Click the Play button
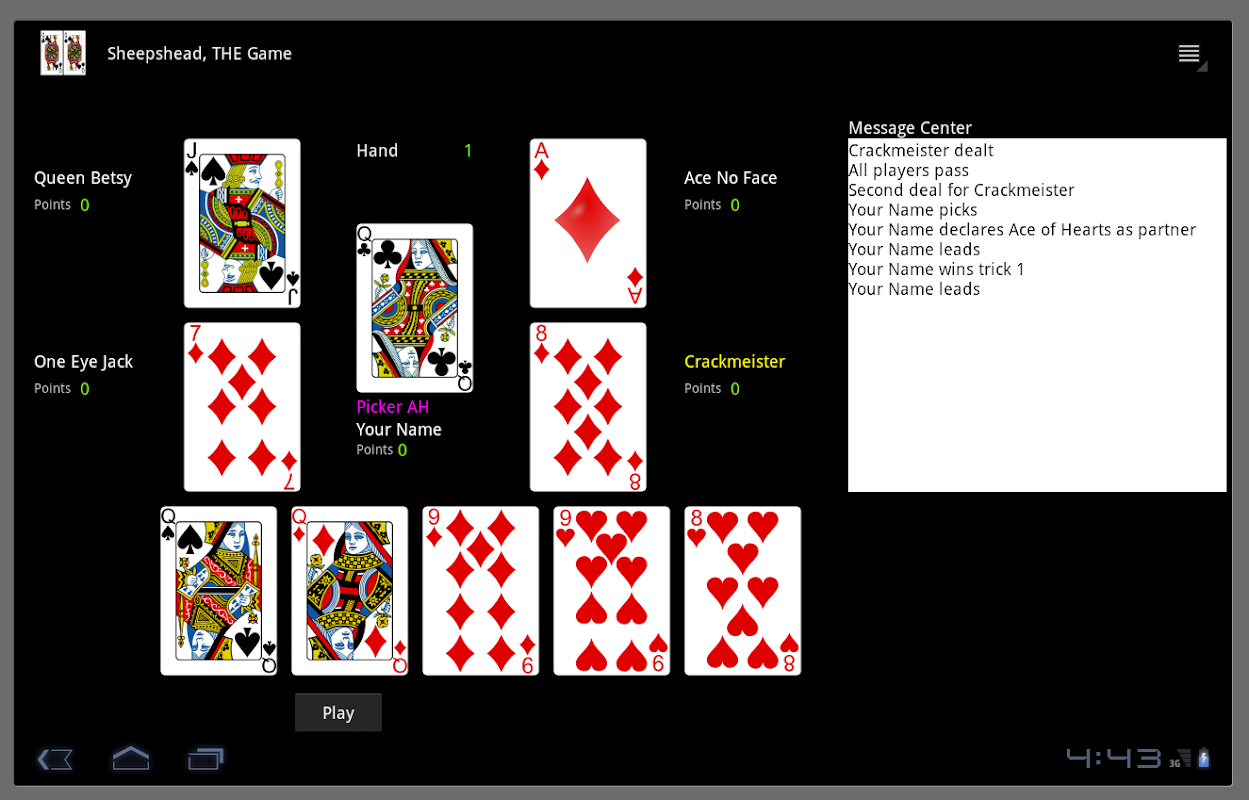 pyautogui.click(x=338, y=713)
